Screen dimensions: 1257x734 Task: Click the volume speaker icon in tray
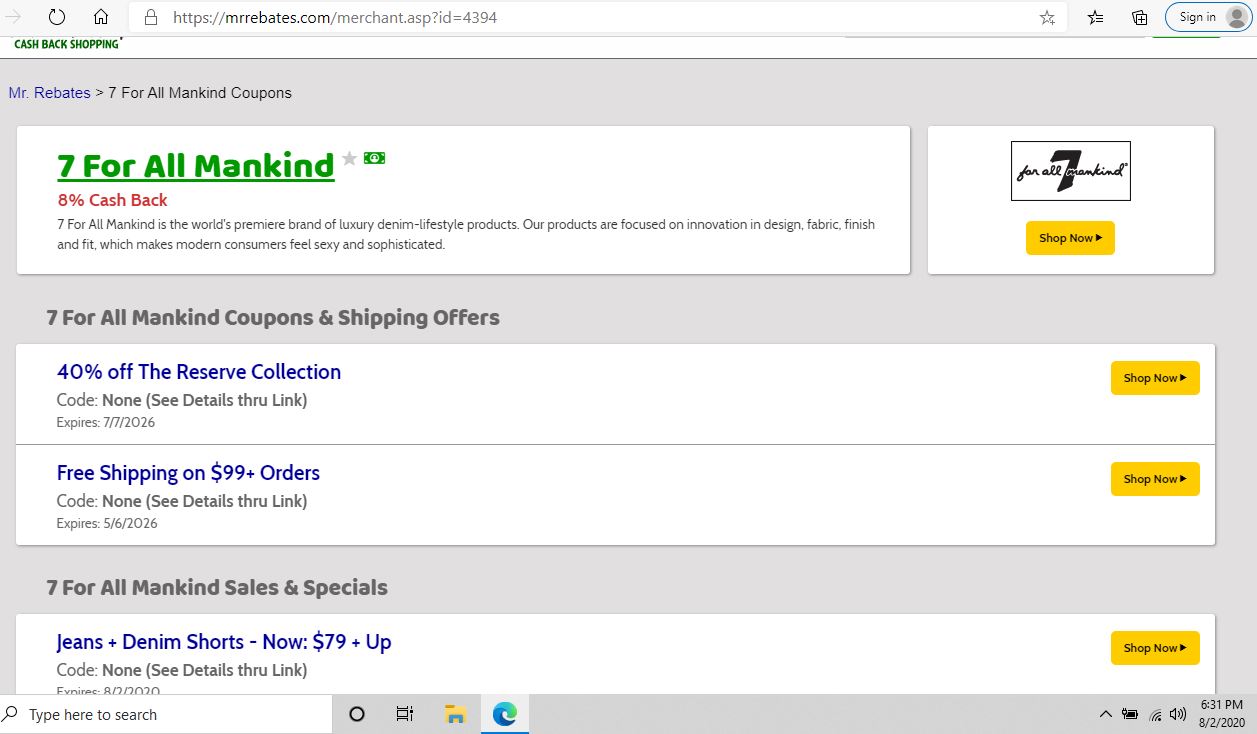coord(1178,714)
